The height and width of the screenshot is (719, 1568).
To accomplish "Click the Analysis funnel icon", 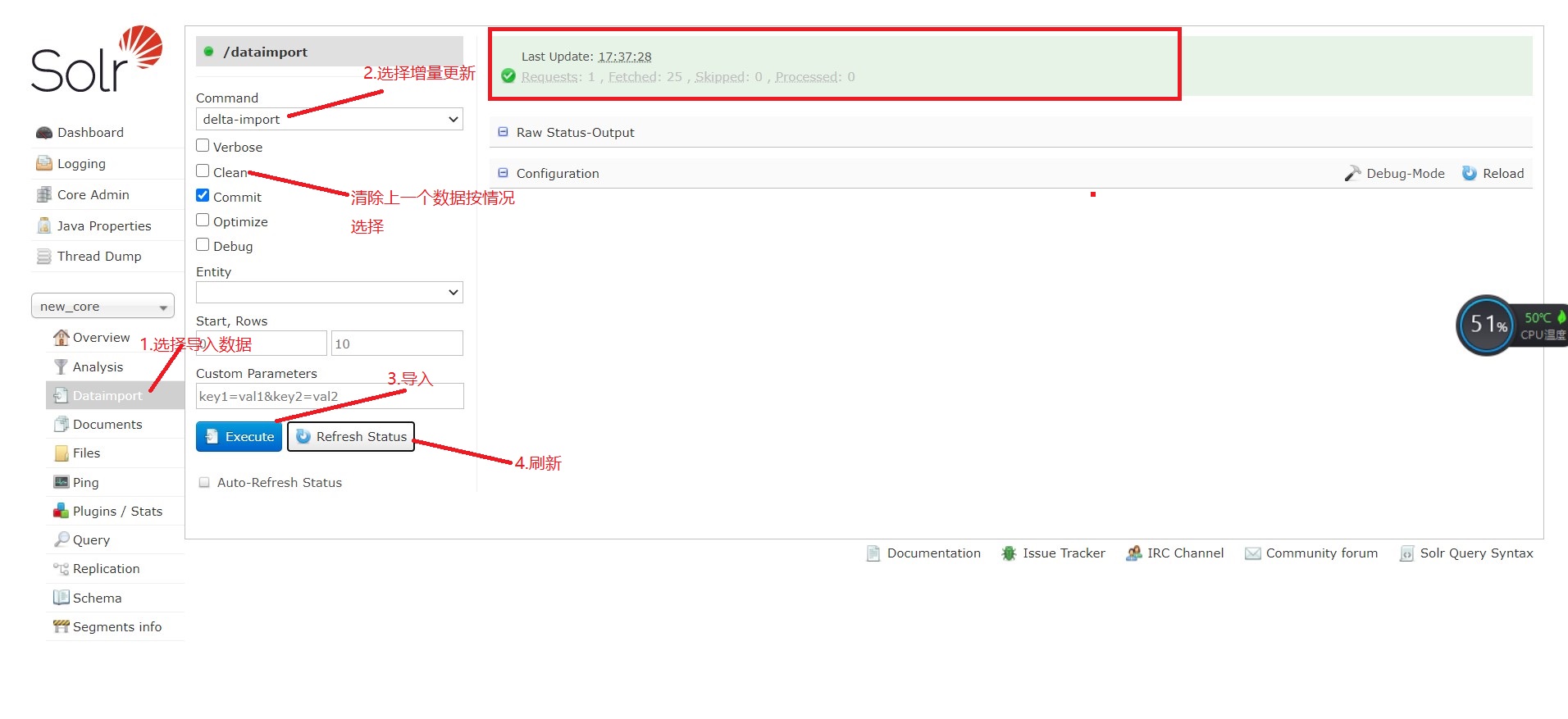I will pos(62,366).
